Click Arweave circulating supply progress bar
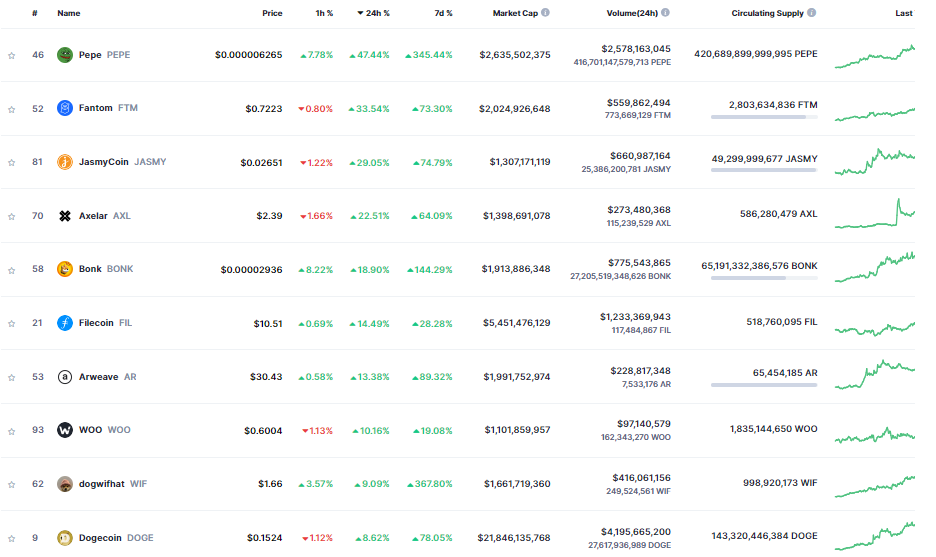 coord(764,385)
